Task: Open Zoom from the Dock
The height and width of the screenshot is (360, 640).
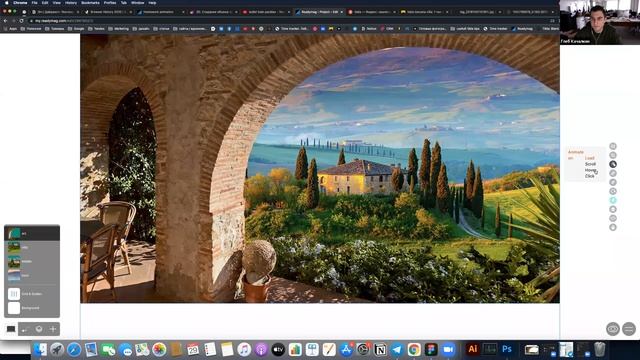Action: [448, 350]
